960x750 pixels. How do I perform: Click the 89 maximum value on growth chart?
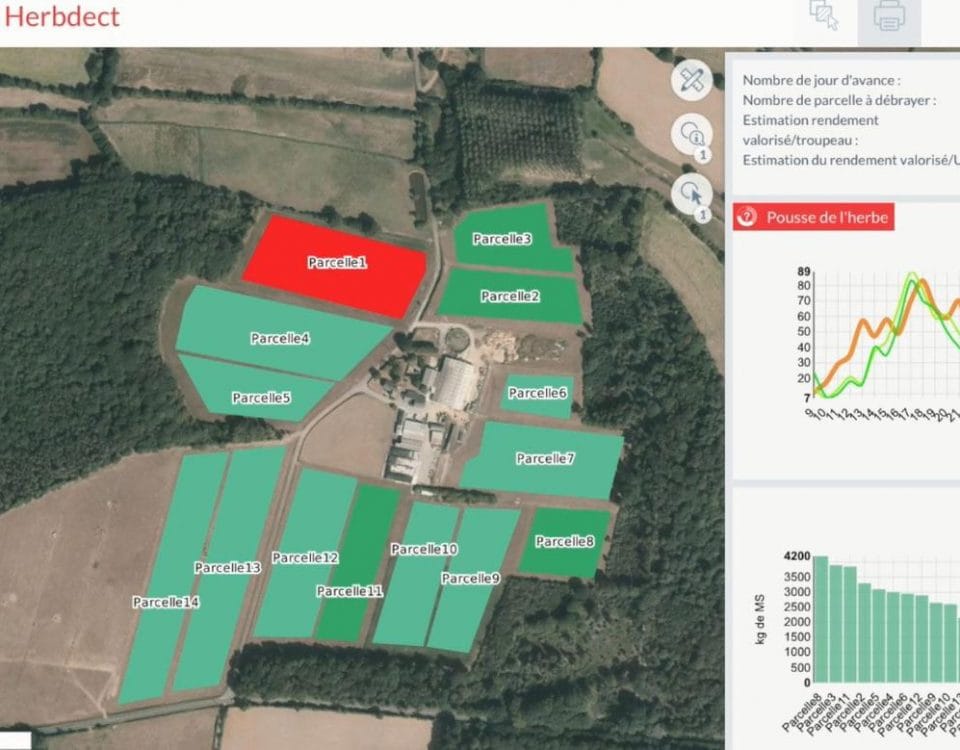(804, 271)
